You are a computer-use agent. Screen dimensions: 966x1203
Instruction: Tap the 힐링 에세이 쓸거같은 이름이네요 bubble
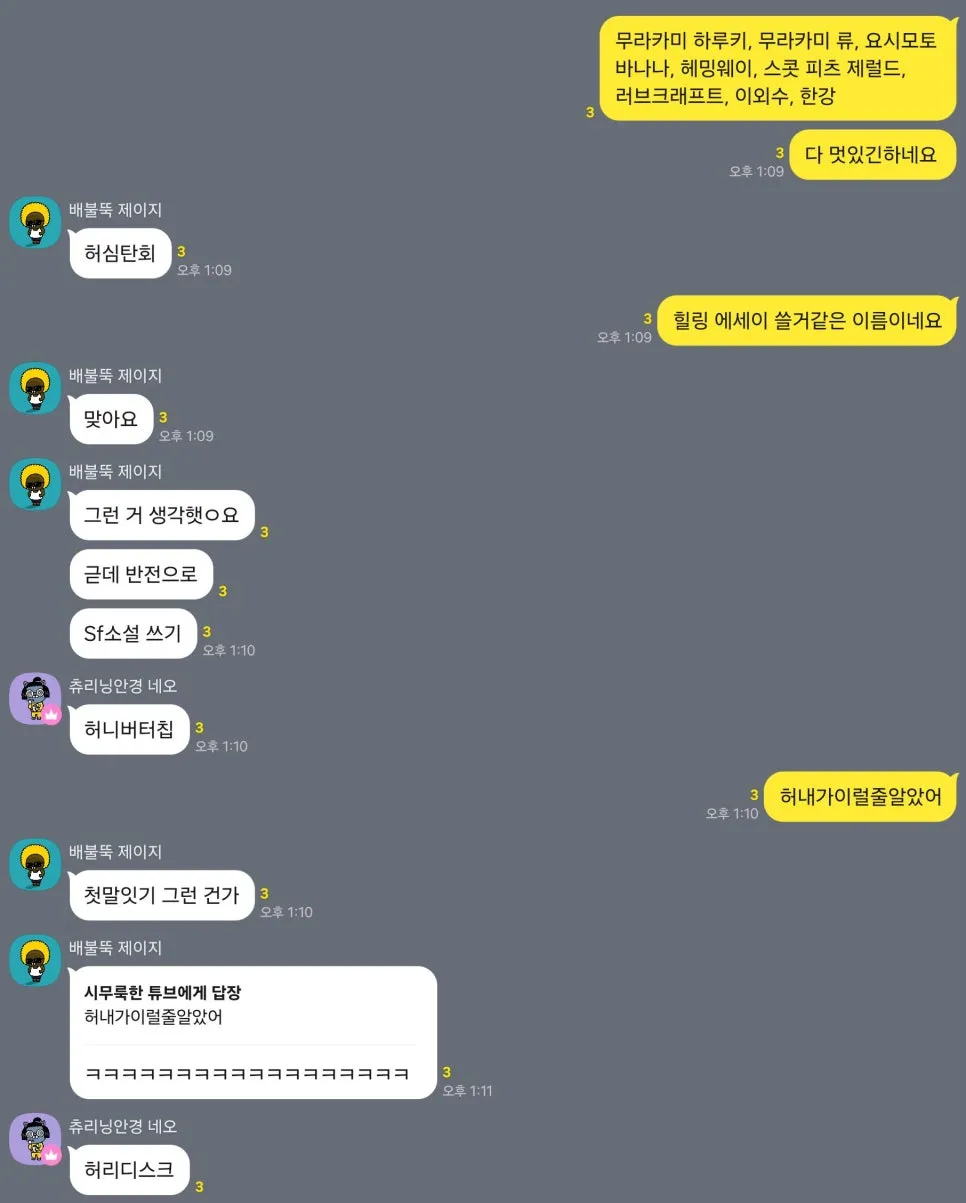click(x=807, y=321)
